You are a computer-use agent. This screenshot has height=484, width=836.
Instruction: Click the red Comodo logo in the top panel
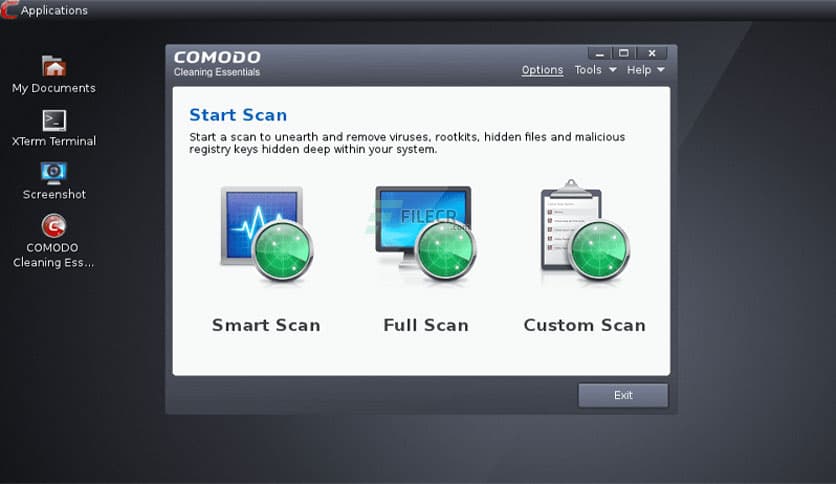point(9,10)
